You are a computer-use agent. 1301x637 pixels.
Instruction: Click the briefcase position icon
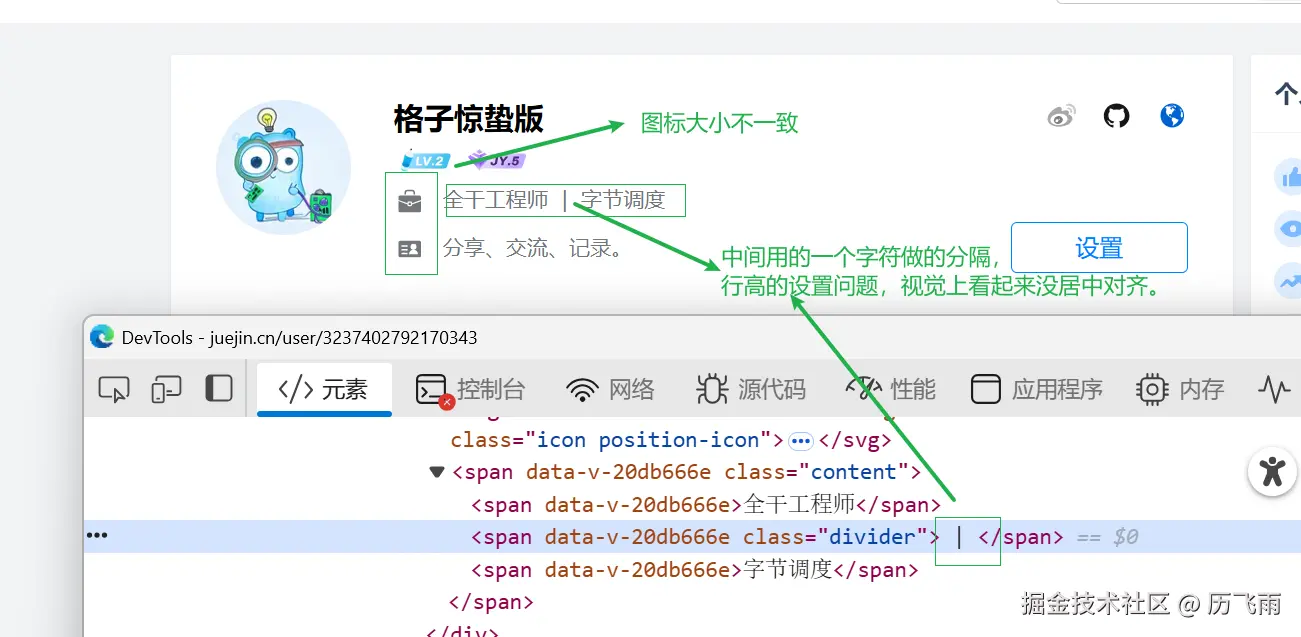[x=410, y=202]
